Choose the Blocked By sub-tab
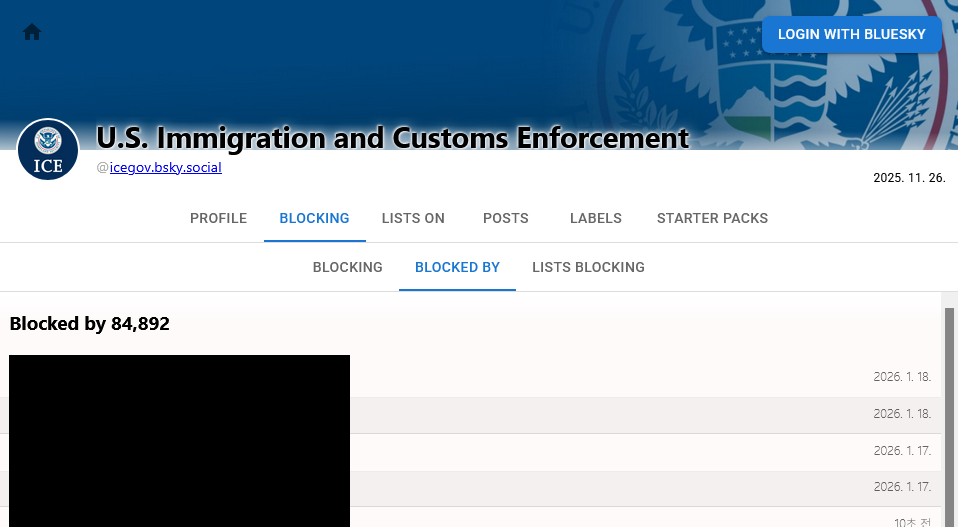Image resolution: width=958 pixels, height=527 pixels. point(457,267)
